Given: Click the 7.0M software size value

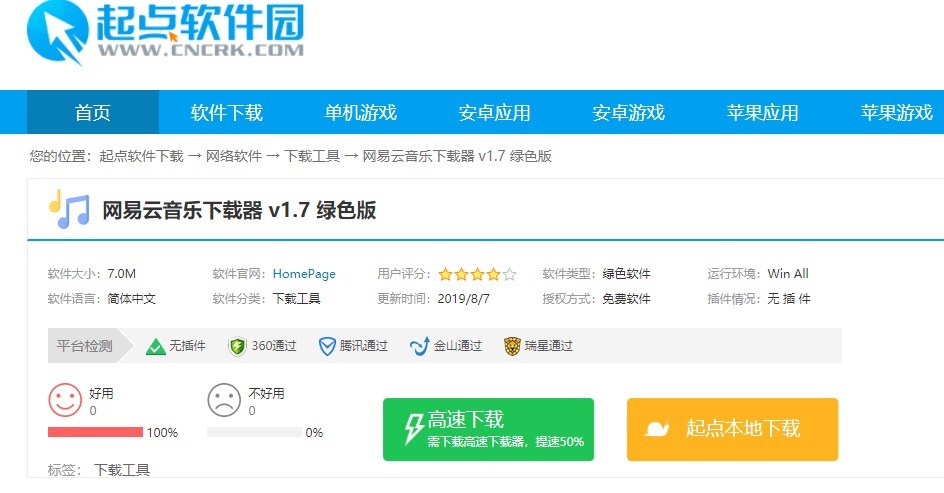Looking at the screenshot, I should click(122, 274).
